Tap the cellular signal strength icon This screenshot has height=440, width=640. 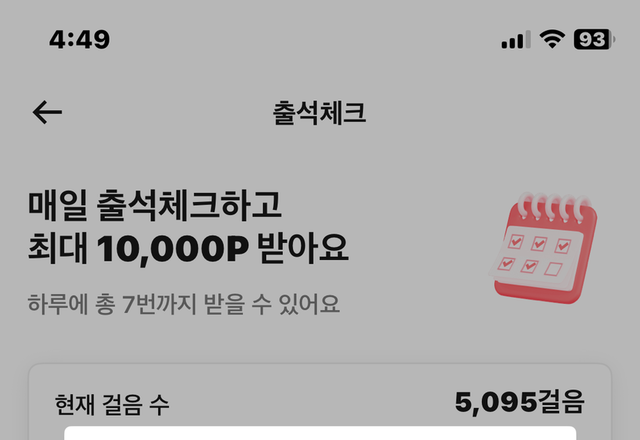click(516, 40)
